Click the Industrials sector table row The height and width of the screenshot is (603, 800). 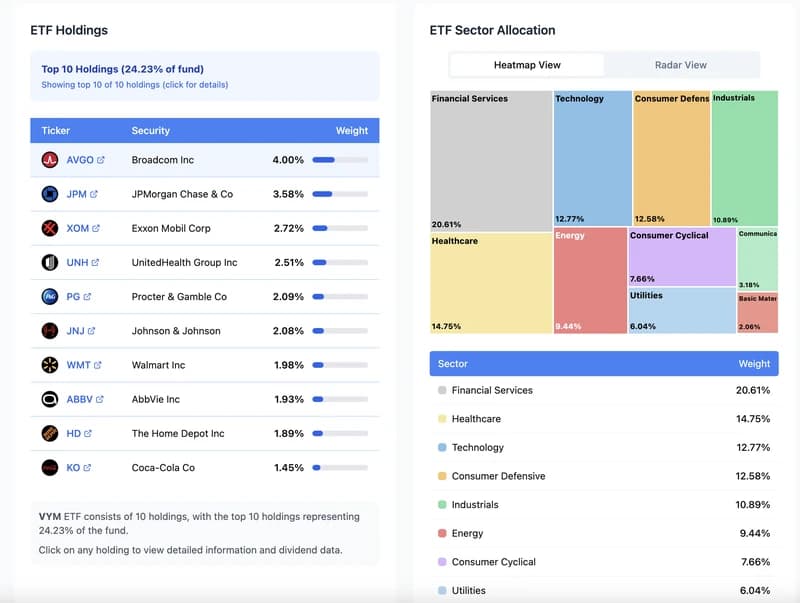click(x=604, y=505)
